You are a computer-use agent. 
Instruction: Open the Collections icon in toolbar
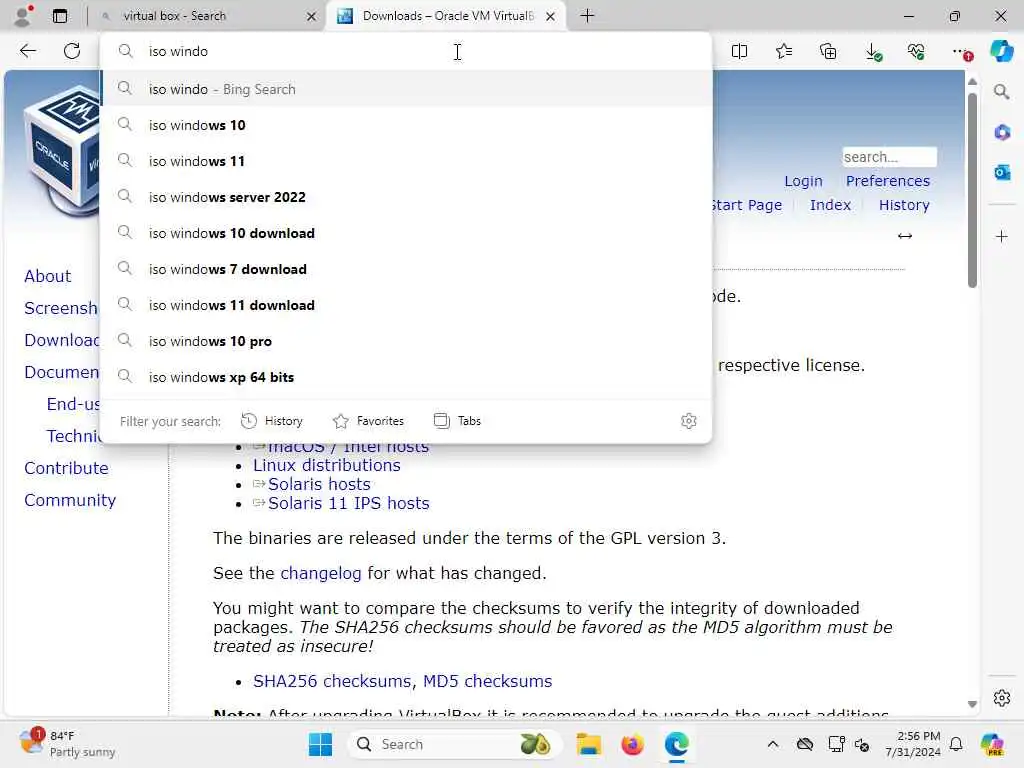[x=828, y=51]
